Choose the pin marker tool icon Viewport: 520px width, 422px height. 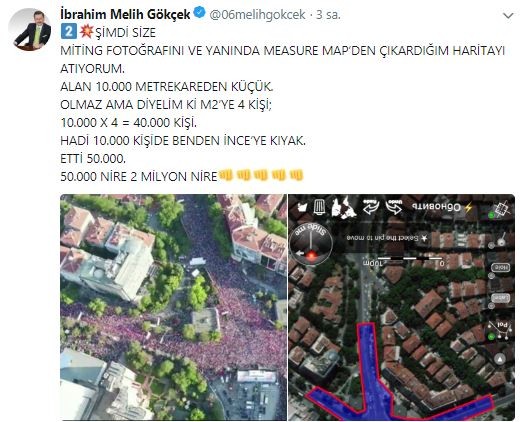coord(501,239)
